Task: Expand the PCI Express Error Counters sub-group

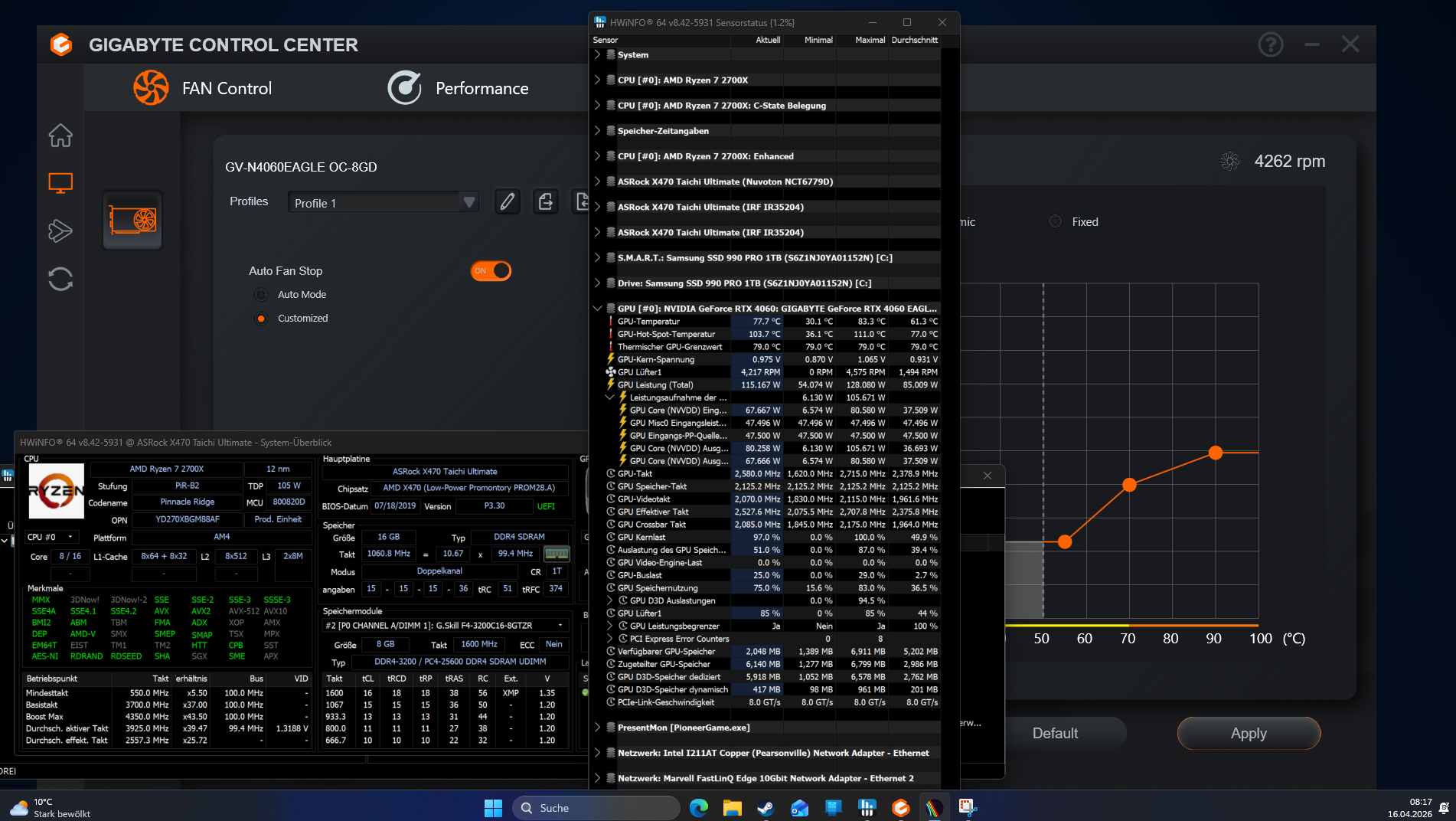Action: click(x=609, y=639)
